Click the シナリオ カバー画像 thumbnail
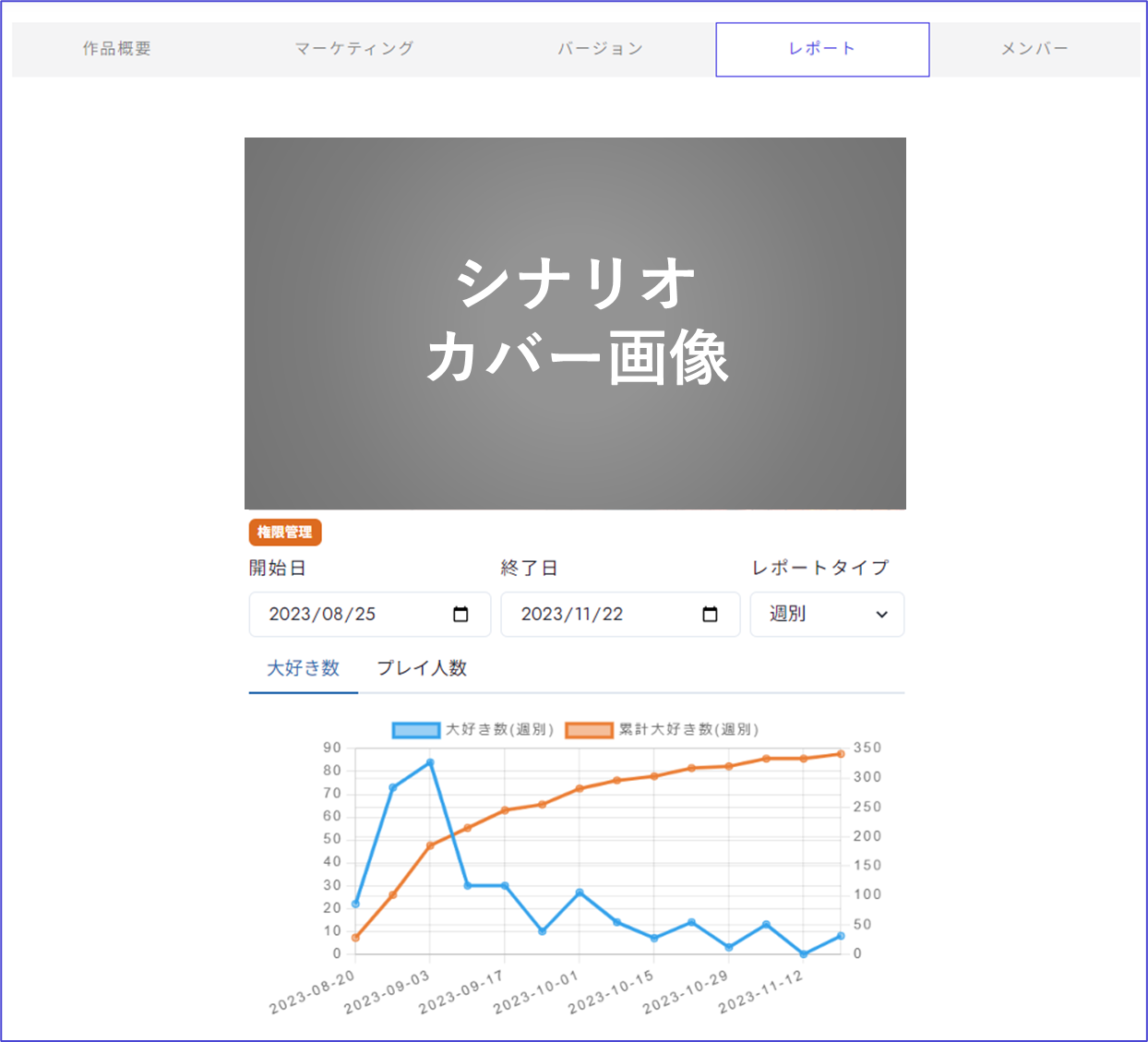This screenshot has height=1042, width=1148. click(x=575, y=323)
